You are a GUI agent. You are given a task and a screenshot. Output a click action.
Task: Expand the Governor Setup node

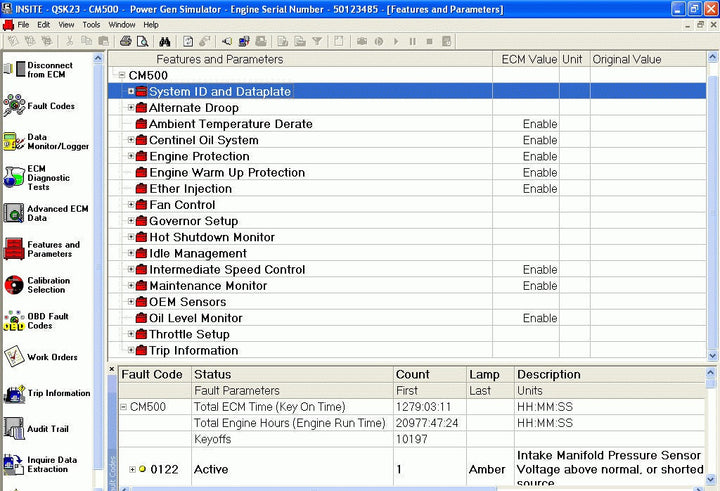[131, 220]
